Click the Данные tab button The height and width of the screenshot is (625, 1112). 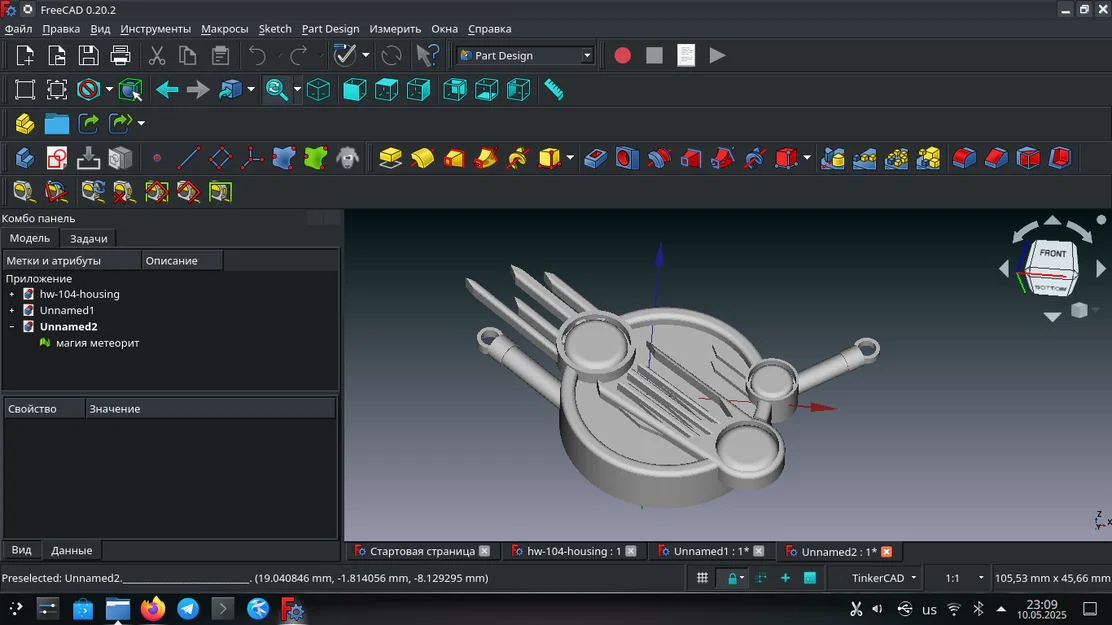[x=72, y=550]
